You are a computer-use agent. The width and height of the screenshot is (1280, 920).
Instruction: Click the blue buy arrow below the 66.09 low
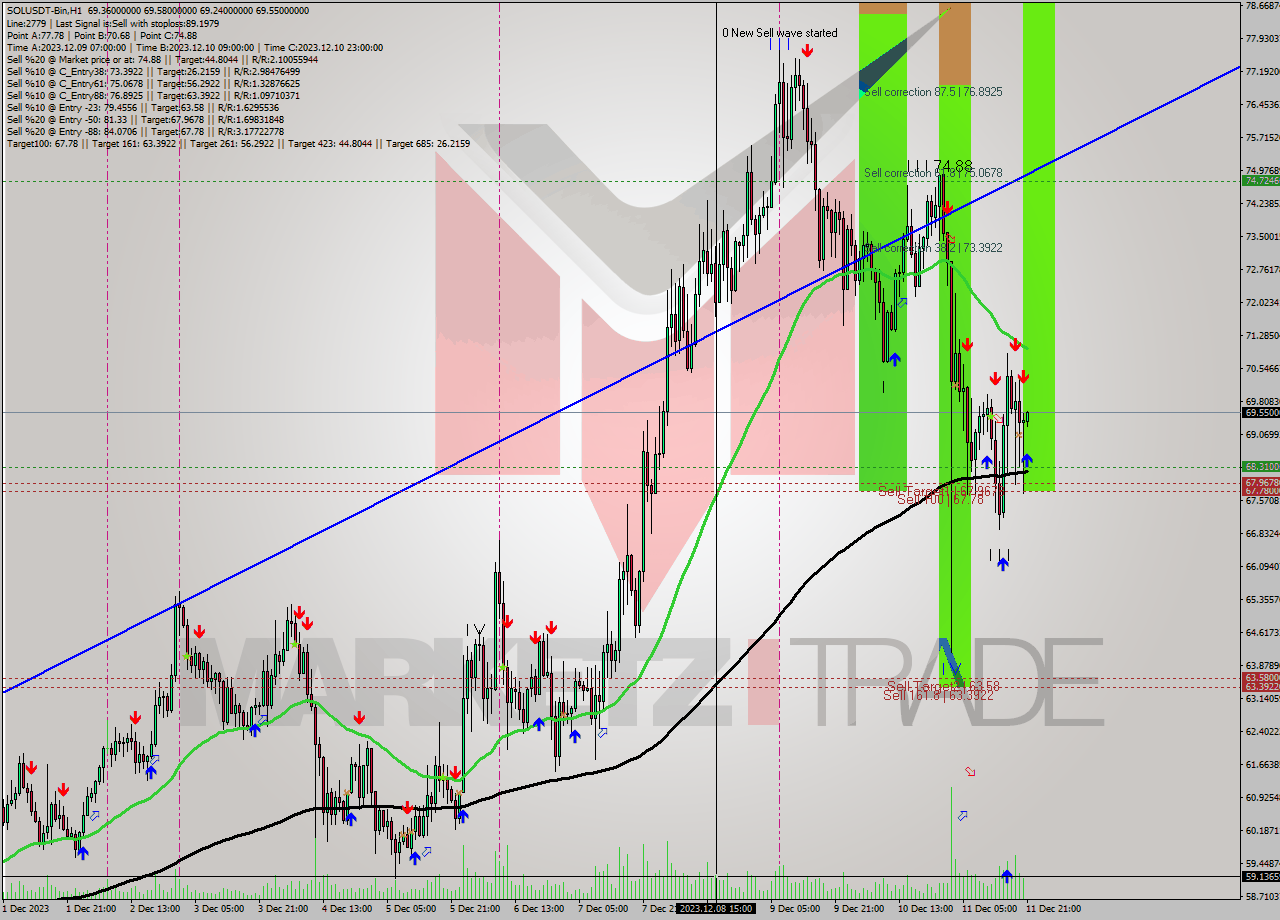pyautogui.click(x=1003, y=564)
